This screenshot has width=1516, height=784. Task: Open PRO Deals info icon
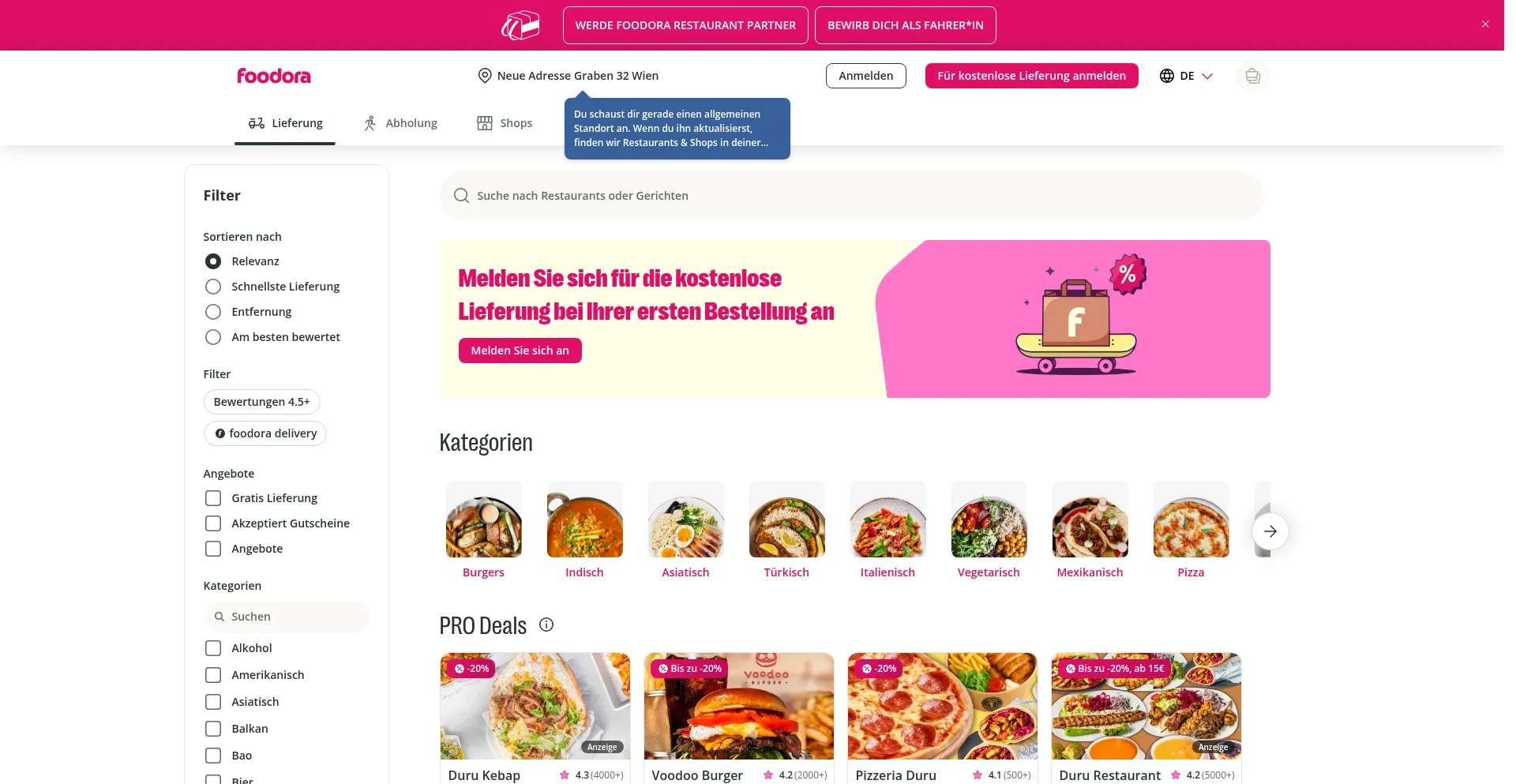tap(546, 625)
